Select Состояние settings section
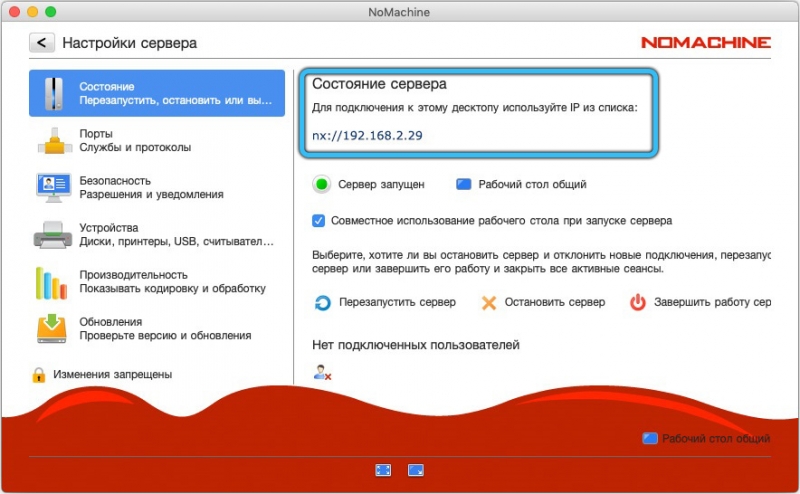 (157, 93)
